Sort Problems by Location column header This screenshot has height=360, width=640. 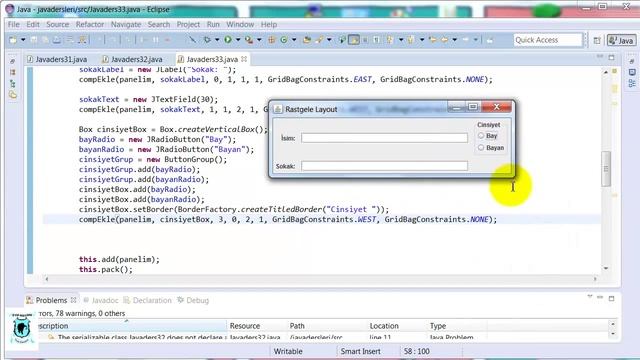click(x=396, y=326)
